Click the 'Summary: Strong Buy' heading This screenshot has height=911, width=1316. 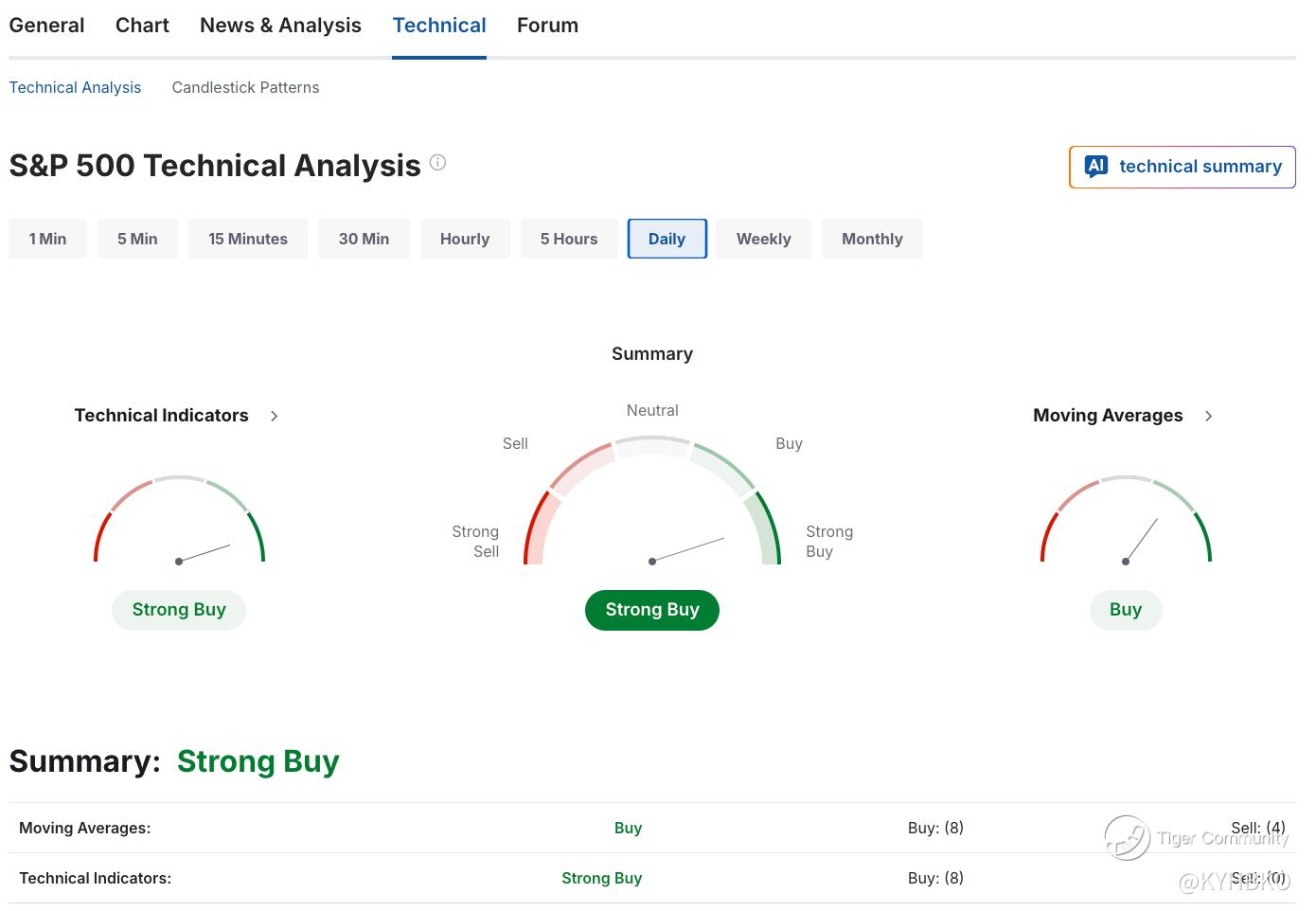point(174,761)
